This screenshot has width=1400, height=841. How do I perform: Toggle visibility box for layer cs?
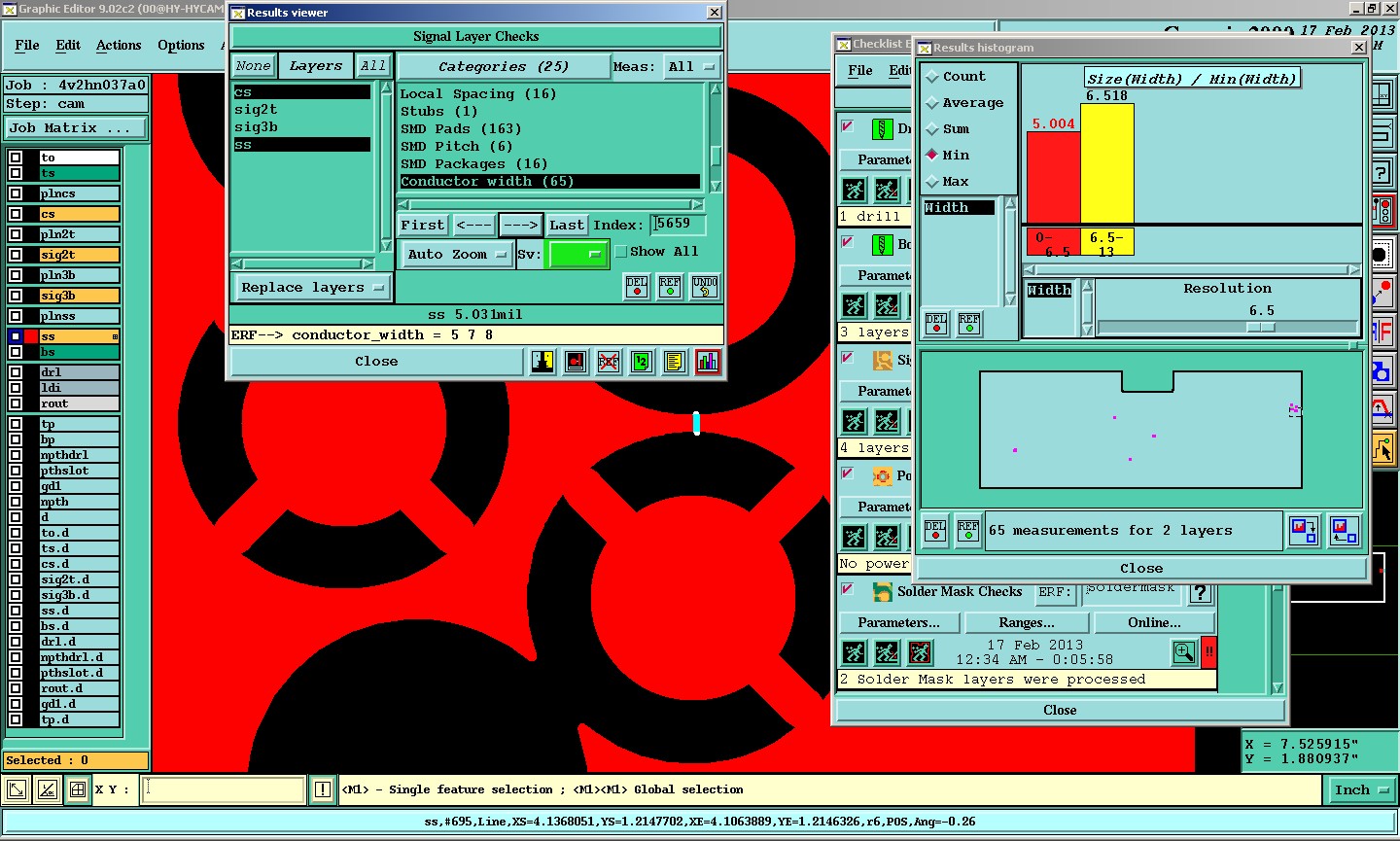(15, 214)
